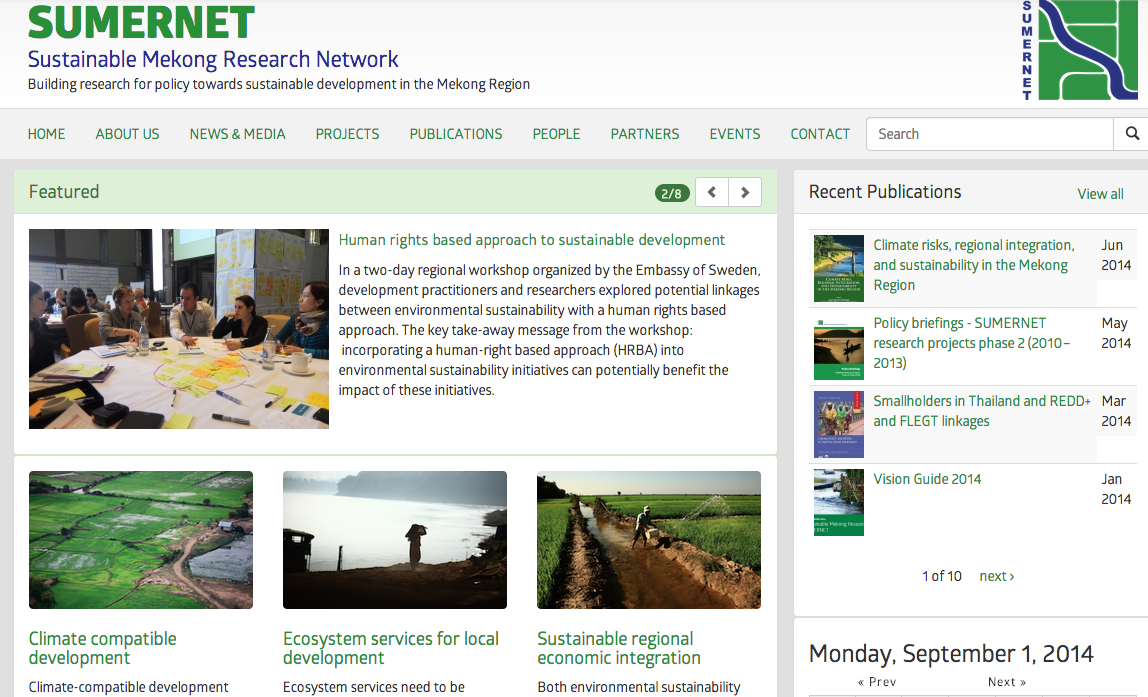1148x697 pixels.
Task: Click the search magnifier icon
Action: (x=1132, y=134)
